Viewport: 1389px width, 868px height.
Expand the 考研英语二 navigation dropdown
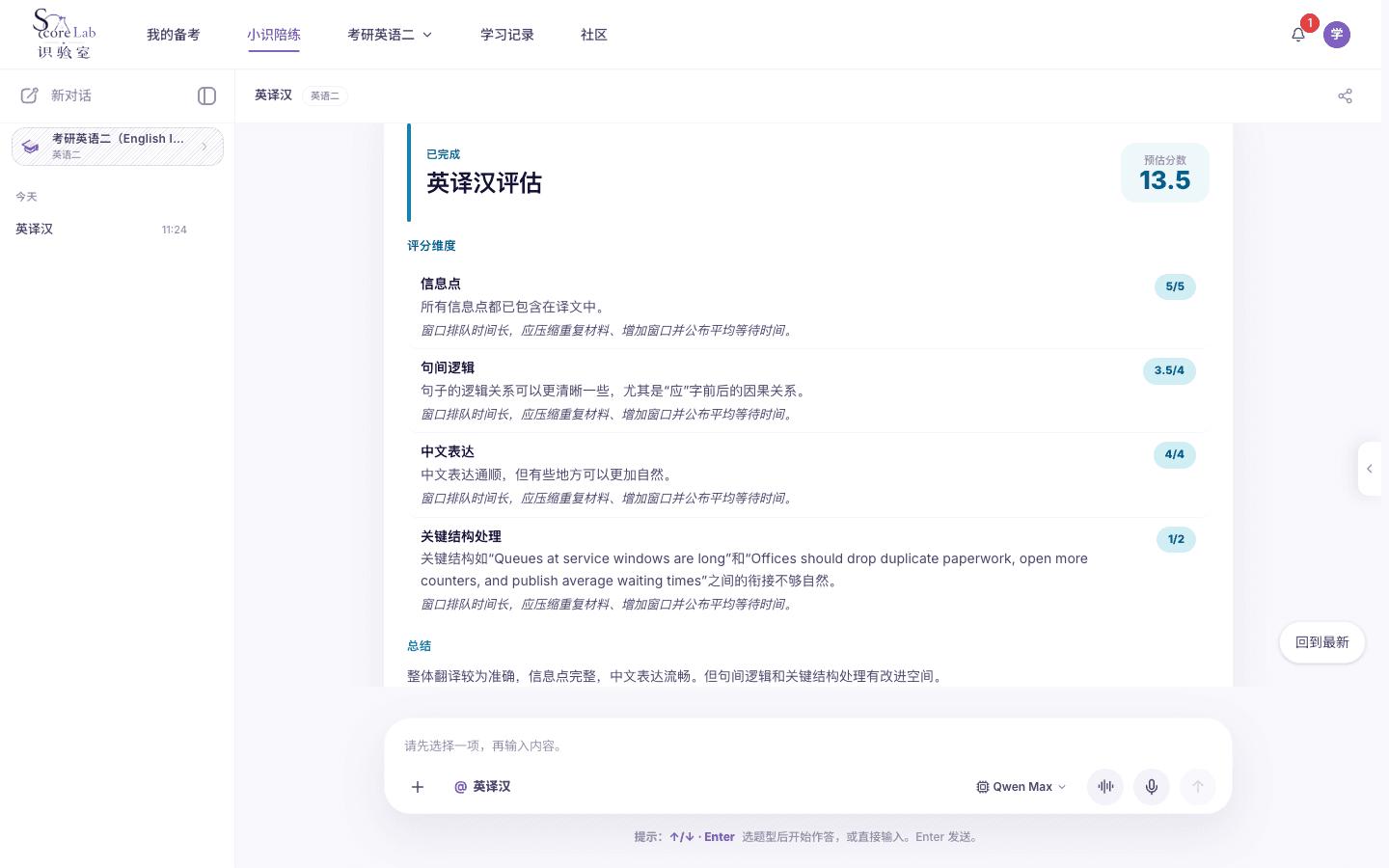click(390, 35)
